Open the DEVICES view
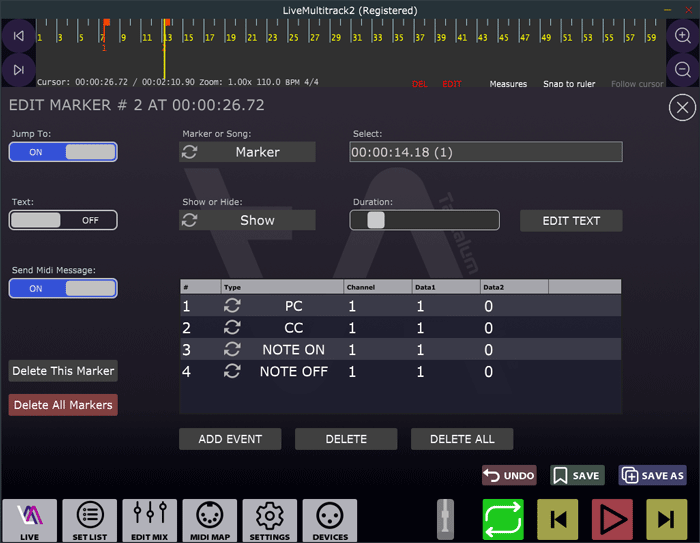 point(330,520)
